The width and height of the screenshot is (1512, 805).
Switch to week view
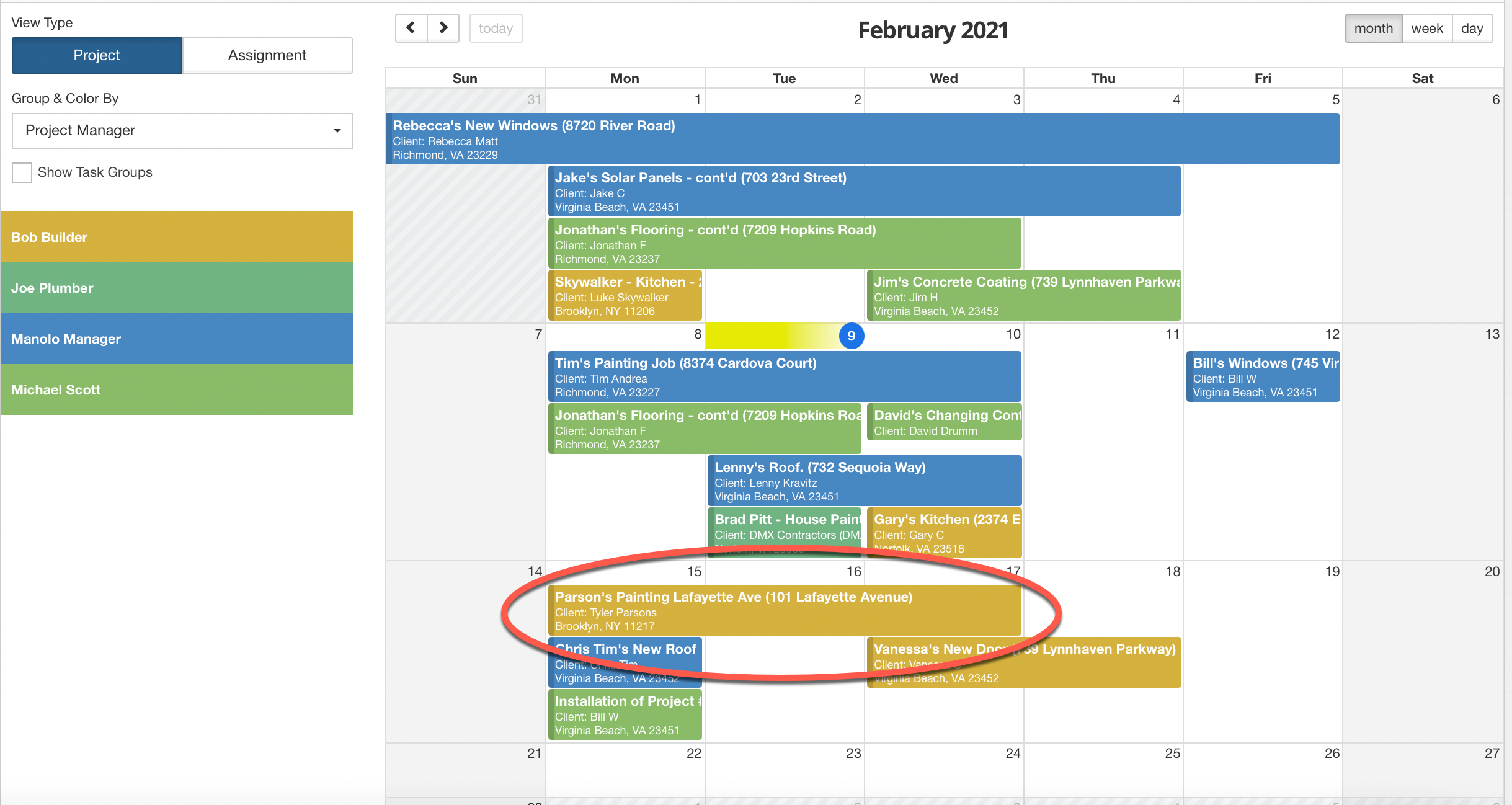click(x=1427, y=28)
